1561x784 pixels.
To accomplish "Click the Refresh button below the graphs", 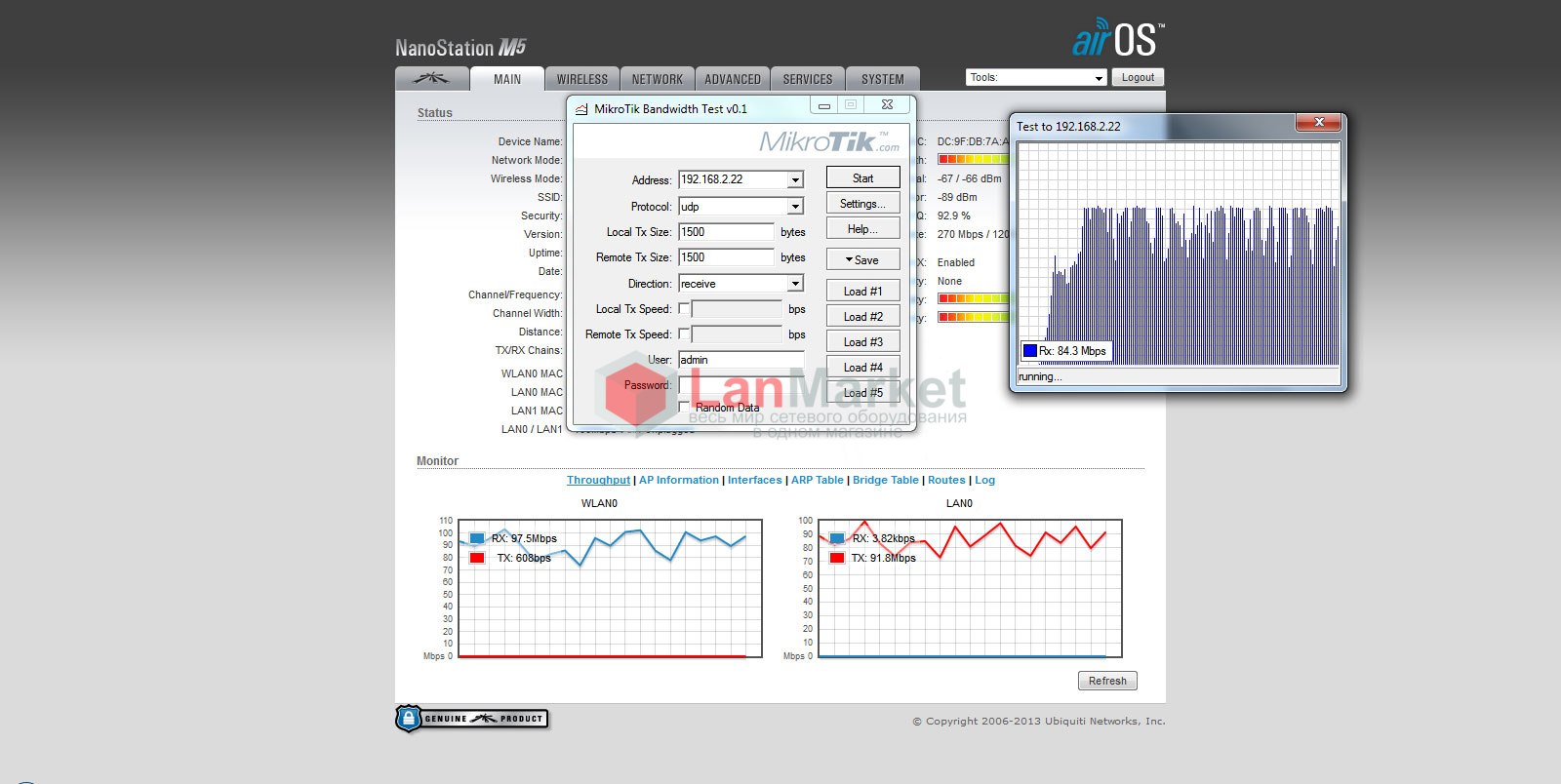I will pos(1107,681).
